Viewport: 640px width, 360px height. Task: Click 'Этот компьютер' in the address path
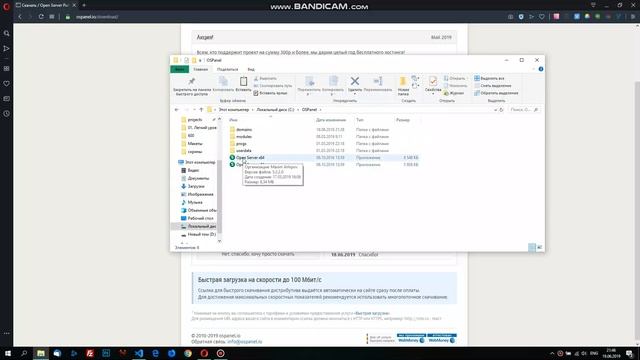point(233,110)
